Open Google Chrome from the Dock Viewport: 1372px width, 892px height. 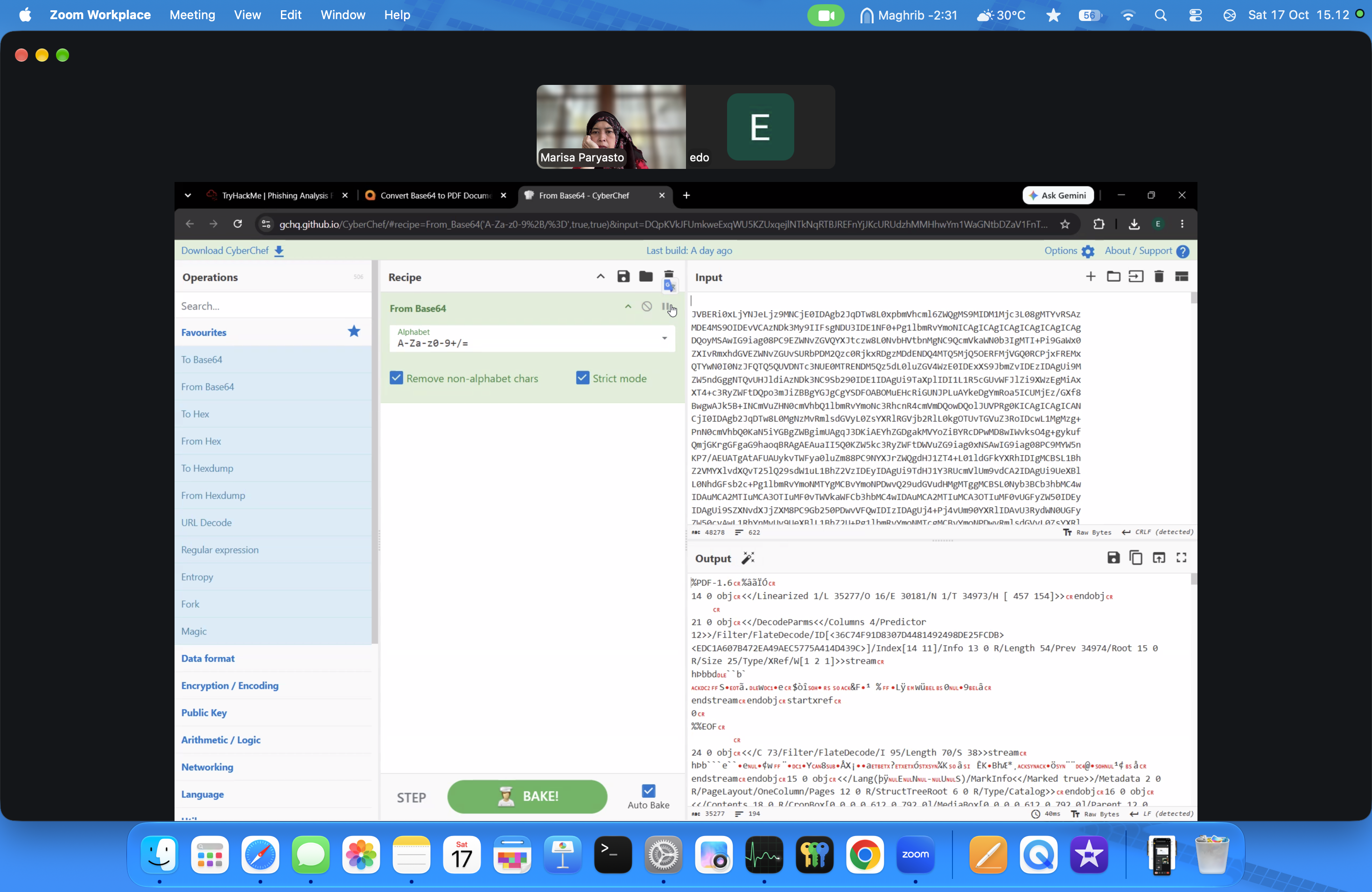coord(864,855)
